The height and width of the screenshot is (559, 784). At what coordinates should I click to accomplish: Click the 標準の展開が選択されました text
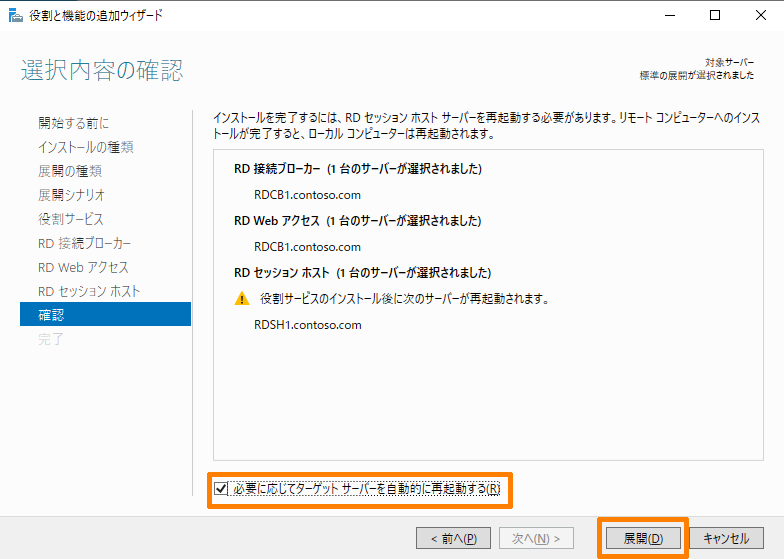pyautogui.click(x=697, y=76)
